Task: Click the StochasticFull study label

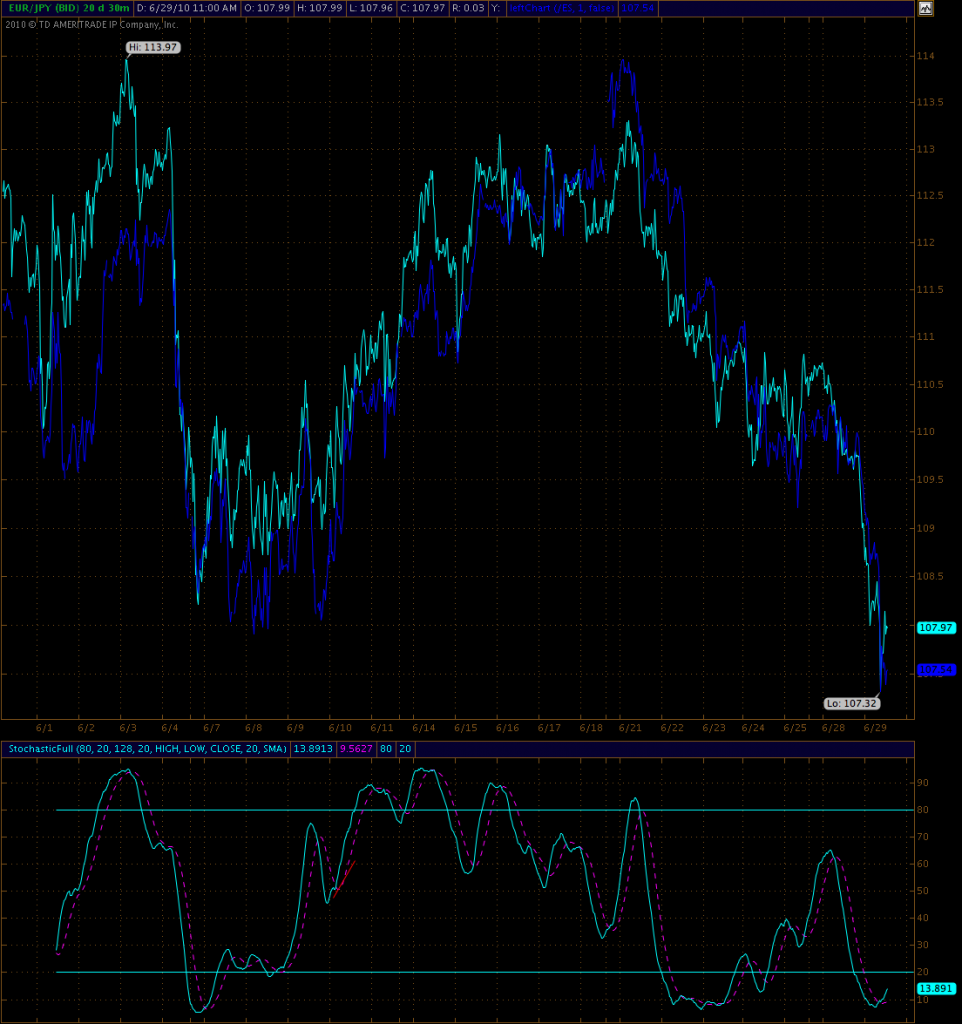Action: point(147,748)
